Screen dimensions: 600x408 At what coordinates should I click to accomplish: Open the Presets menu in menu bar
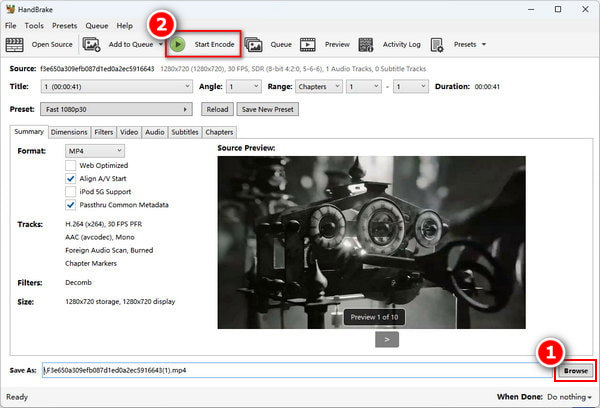click(x=65, y=26)
